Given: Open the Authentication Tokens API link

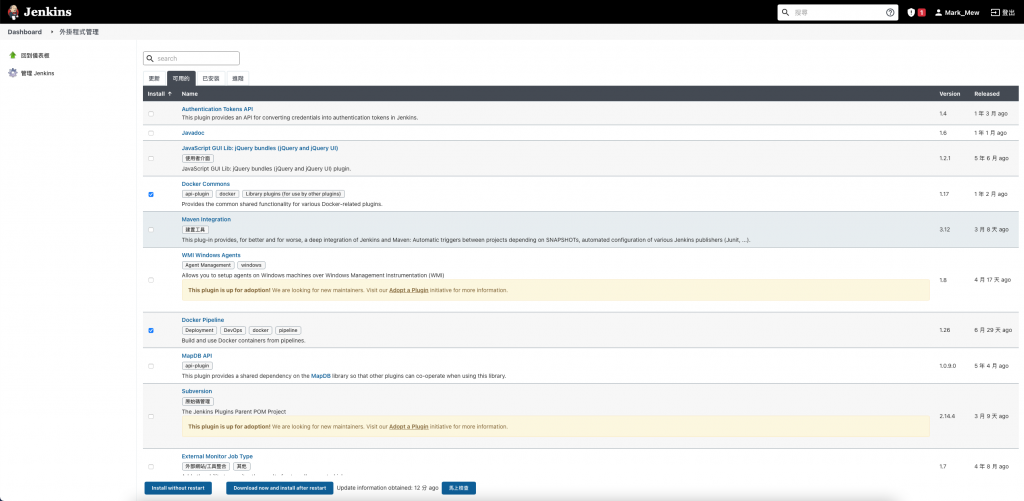Looking at the screenshot, I should click(217, 109).
